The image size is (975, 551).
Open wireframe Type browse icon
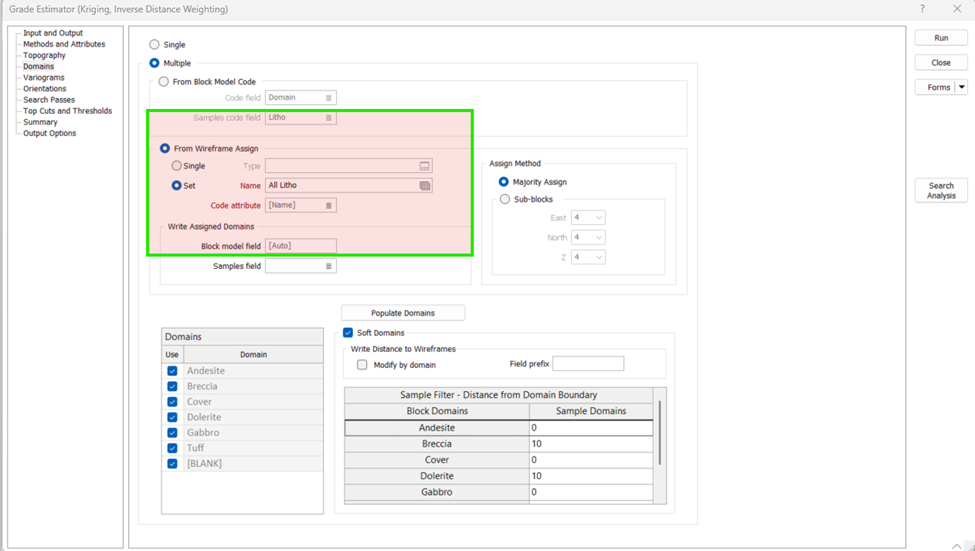[x=424, y=166]
